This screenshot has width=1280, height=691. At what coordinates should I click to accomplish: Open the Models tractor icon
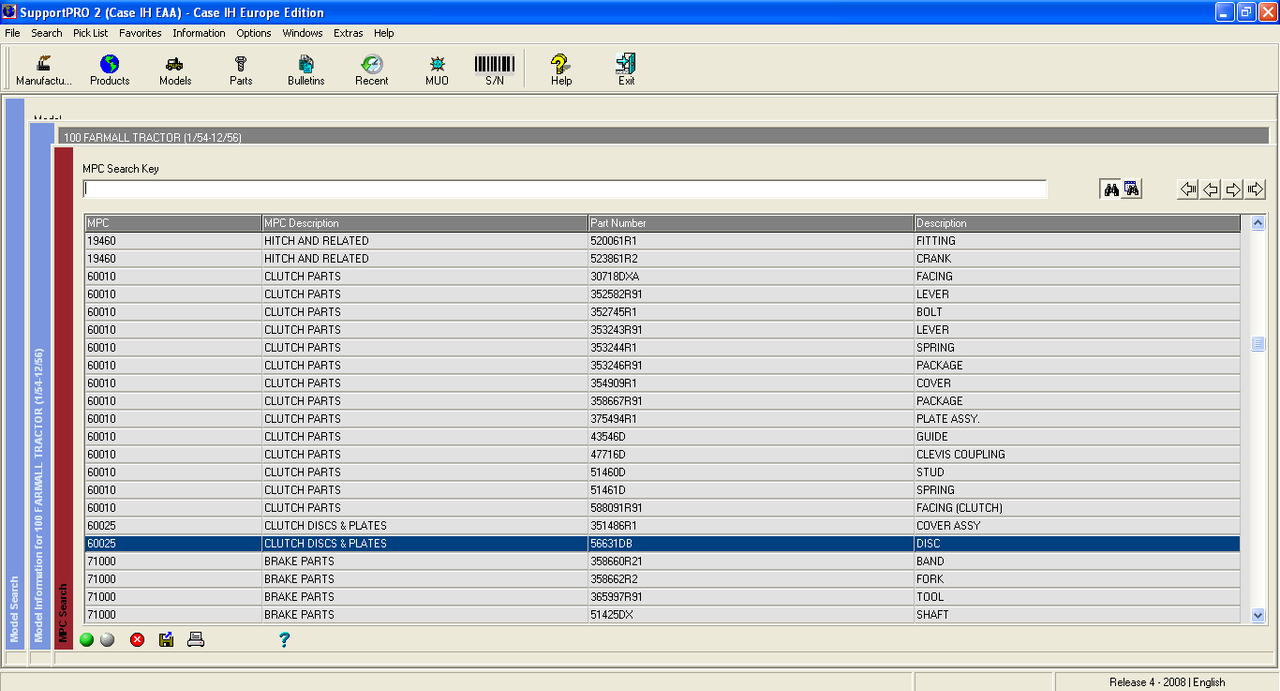(175, 69)
